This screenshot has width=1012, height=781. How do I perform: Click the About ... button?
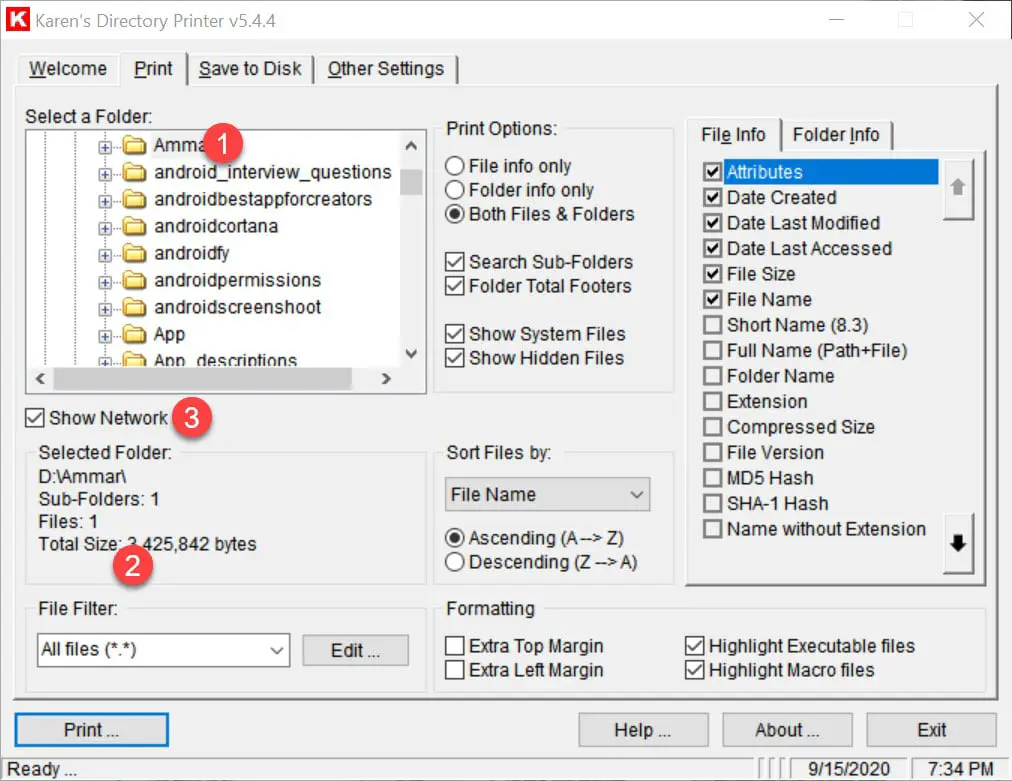point(787,730)
